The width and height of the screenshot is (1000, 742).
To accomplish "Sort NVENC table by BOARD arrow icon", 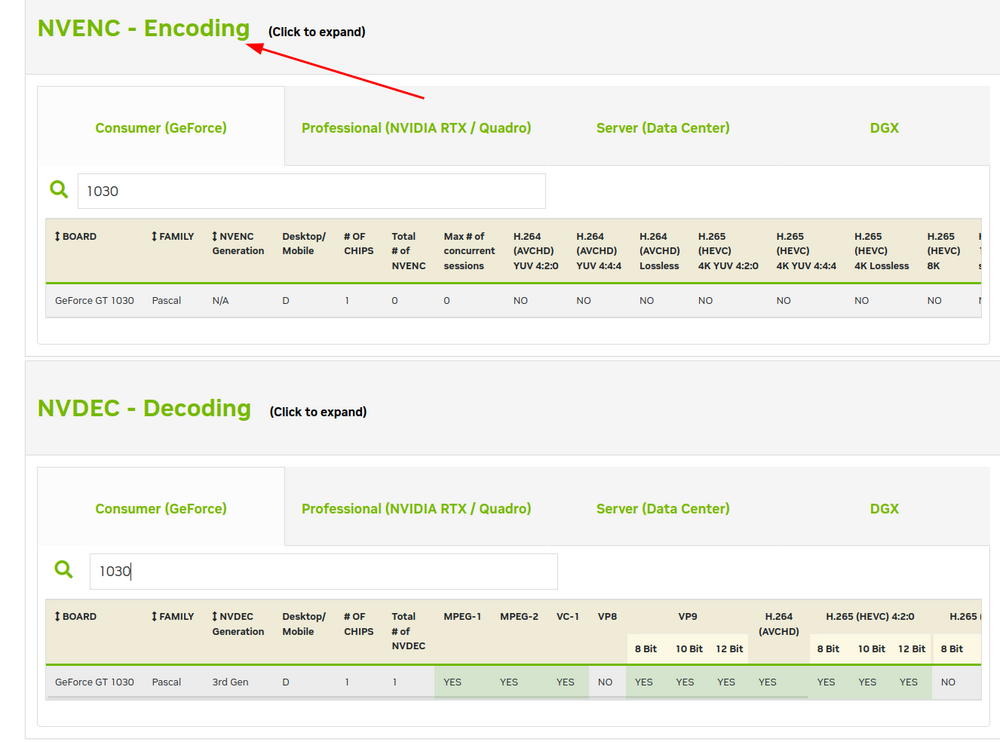I will point(57,236).
